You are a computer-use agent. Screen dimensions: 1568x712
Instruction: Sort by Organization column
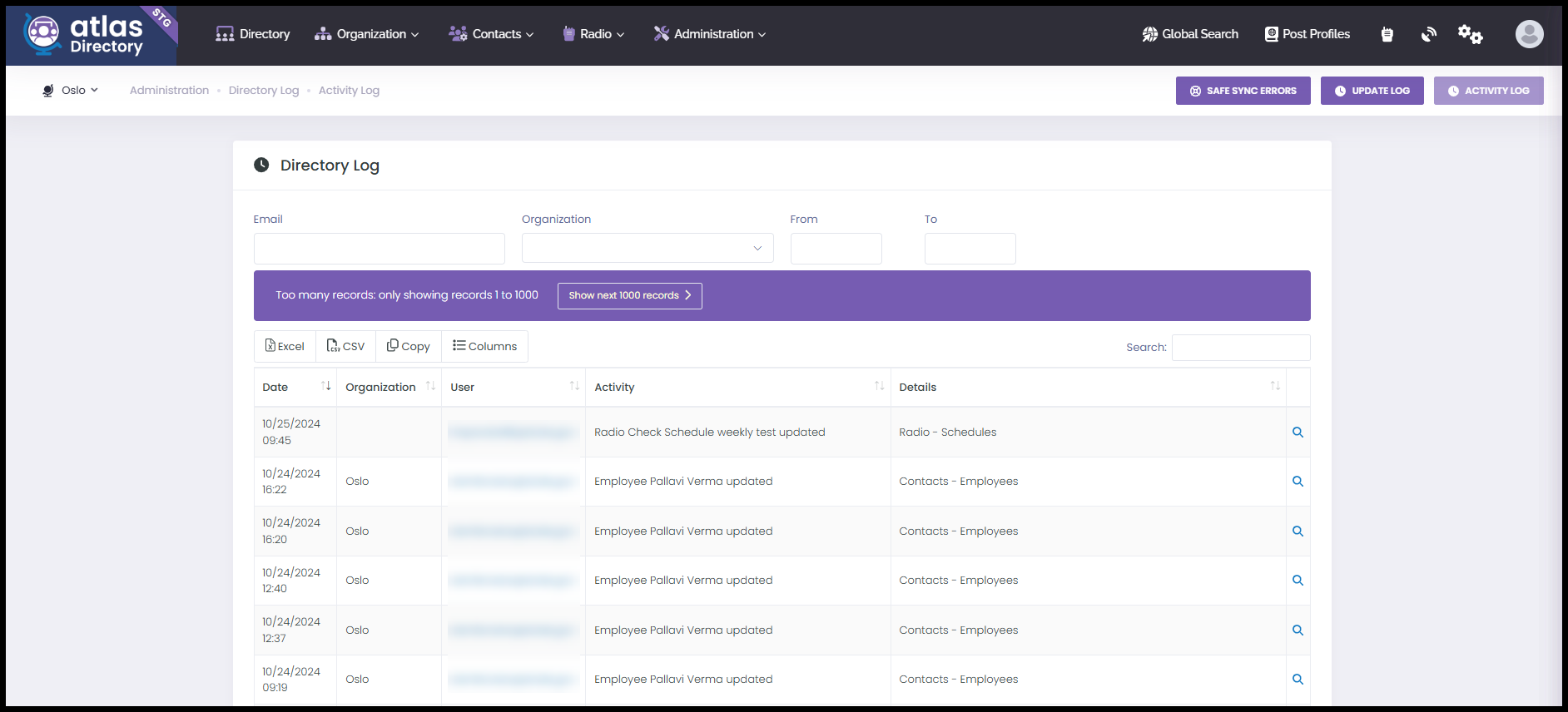(389, 387)
